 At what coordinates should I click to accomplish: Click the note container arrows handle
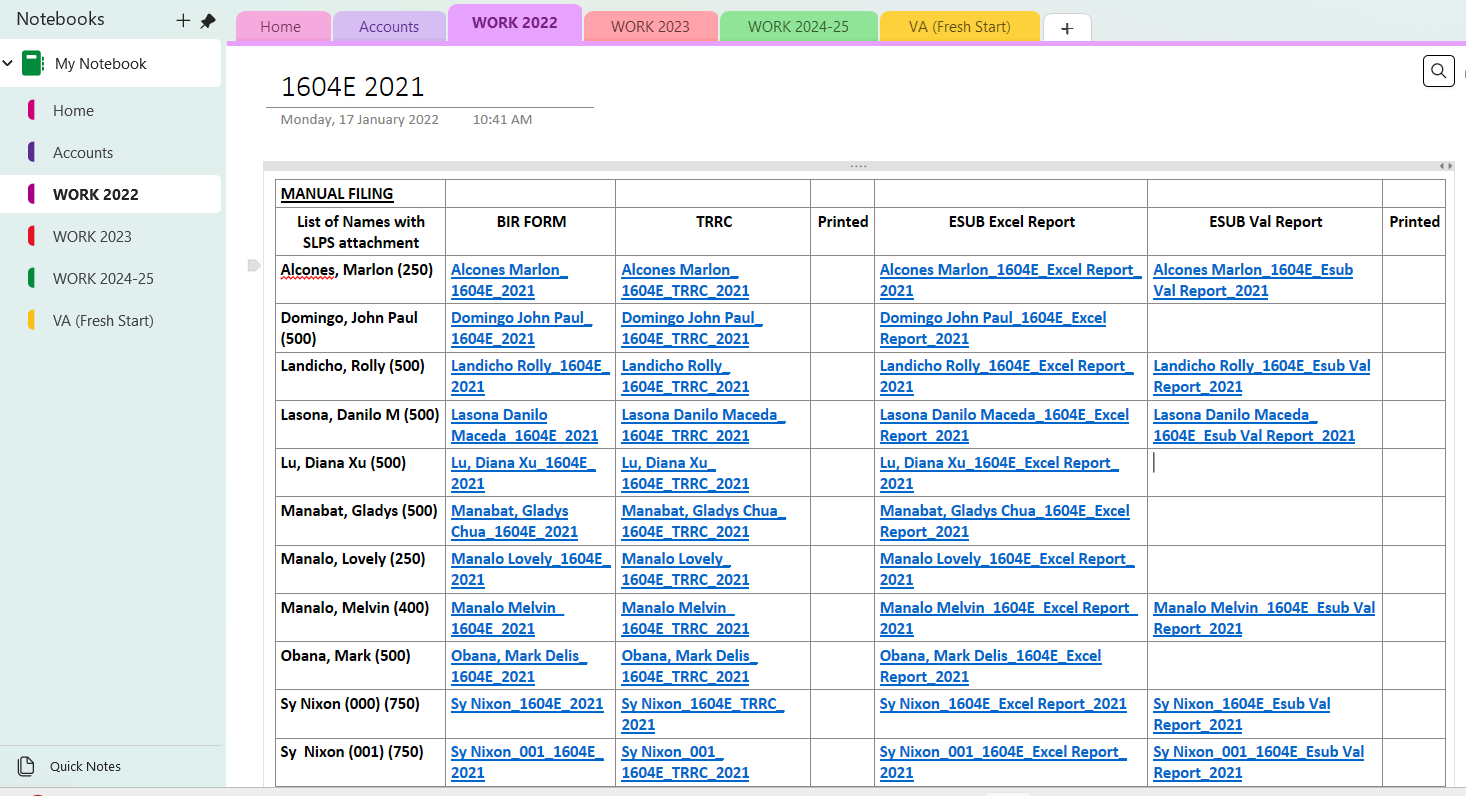(1445, 166)
